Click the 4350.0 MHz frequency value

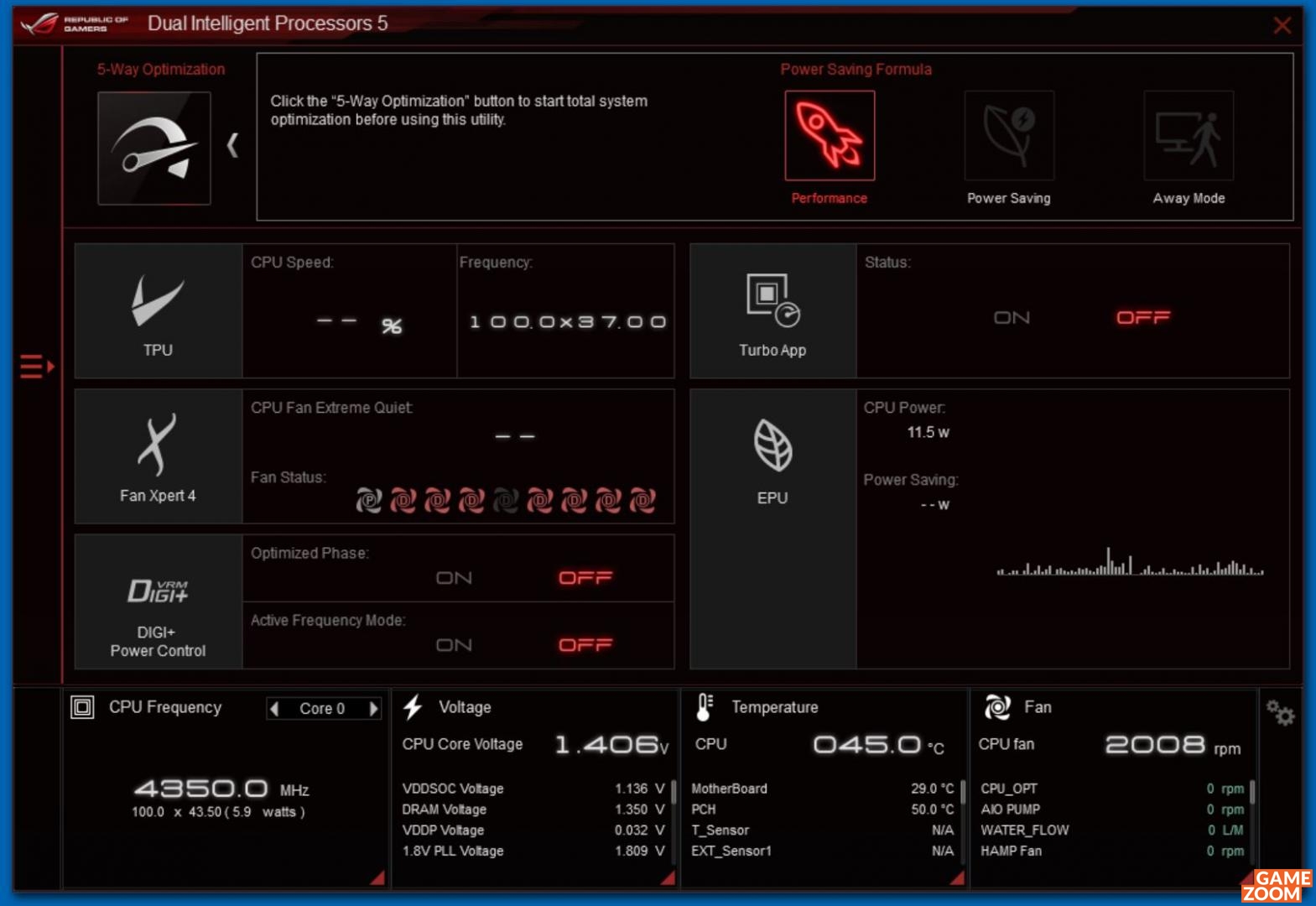pos(221,789)
